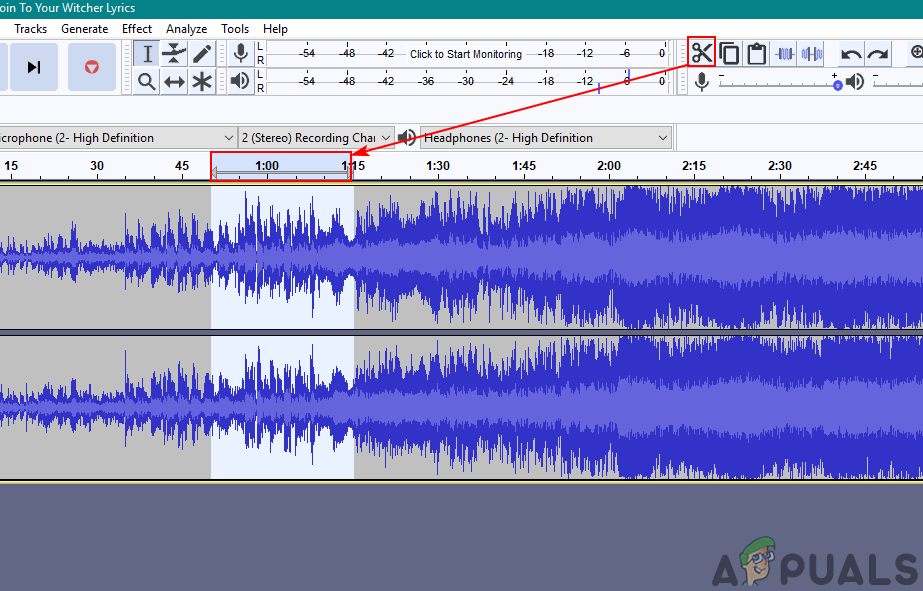Open the Generate menu
The image size is (923, 591).
coord(84,28)
